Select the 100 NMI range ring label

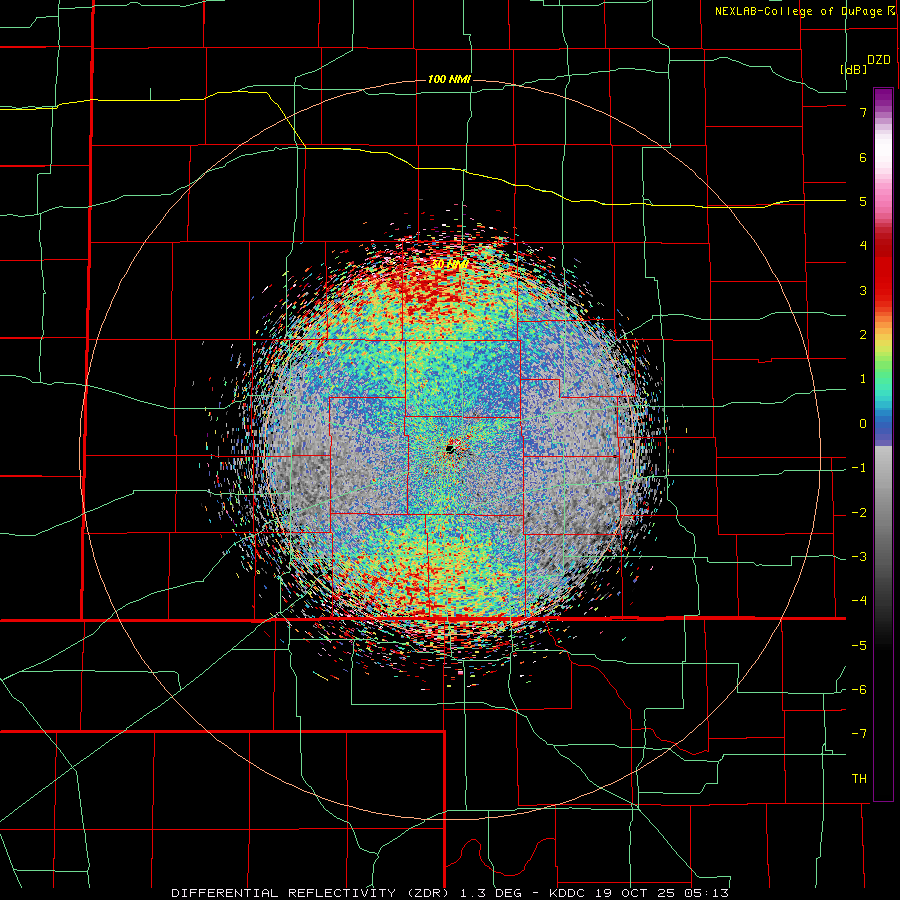click(449, 79)
